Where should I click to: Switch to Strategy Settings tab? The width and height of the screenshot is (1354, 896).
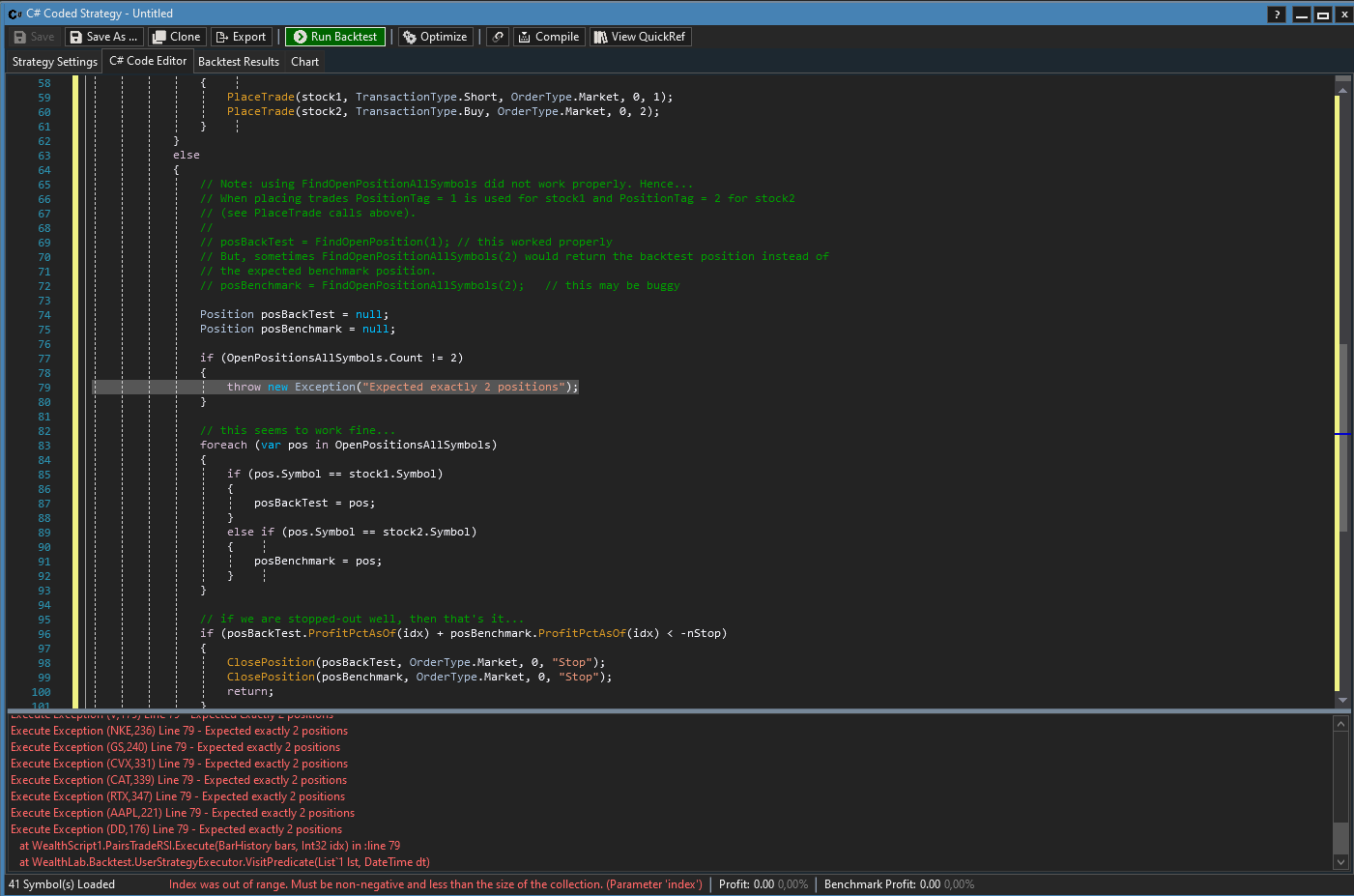[55, 62]
